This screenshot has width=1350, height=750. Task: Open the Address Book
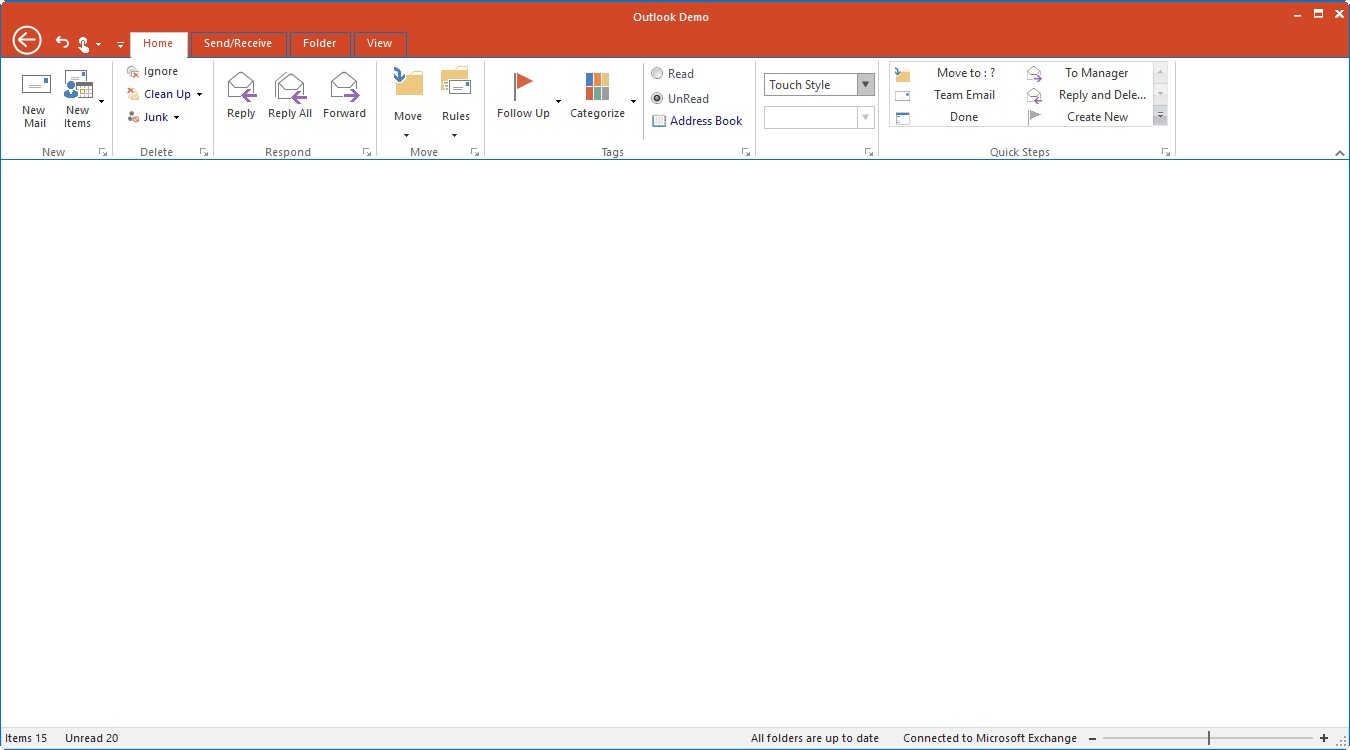[x=697, y=121]
